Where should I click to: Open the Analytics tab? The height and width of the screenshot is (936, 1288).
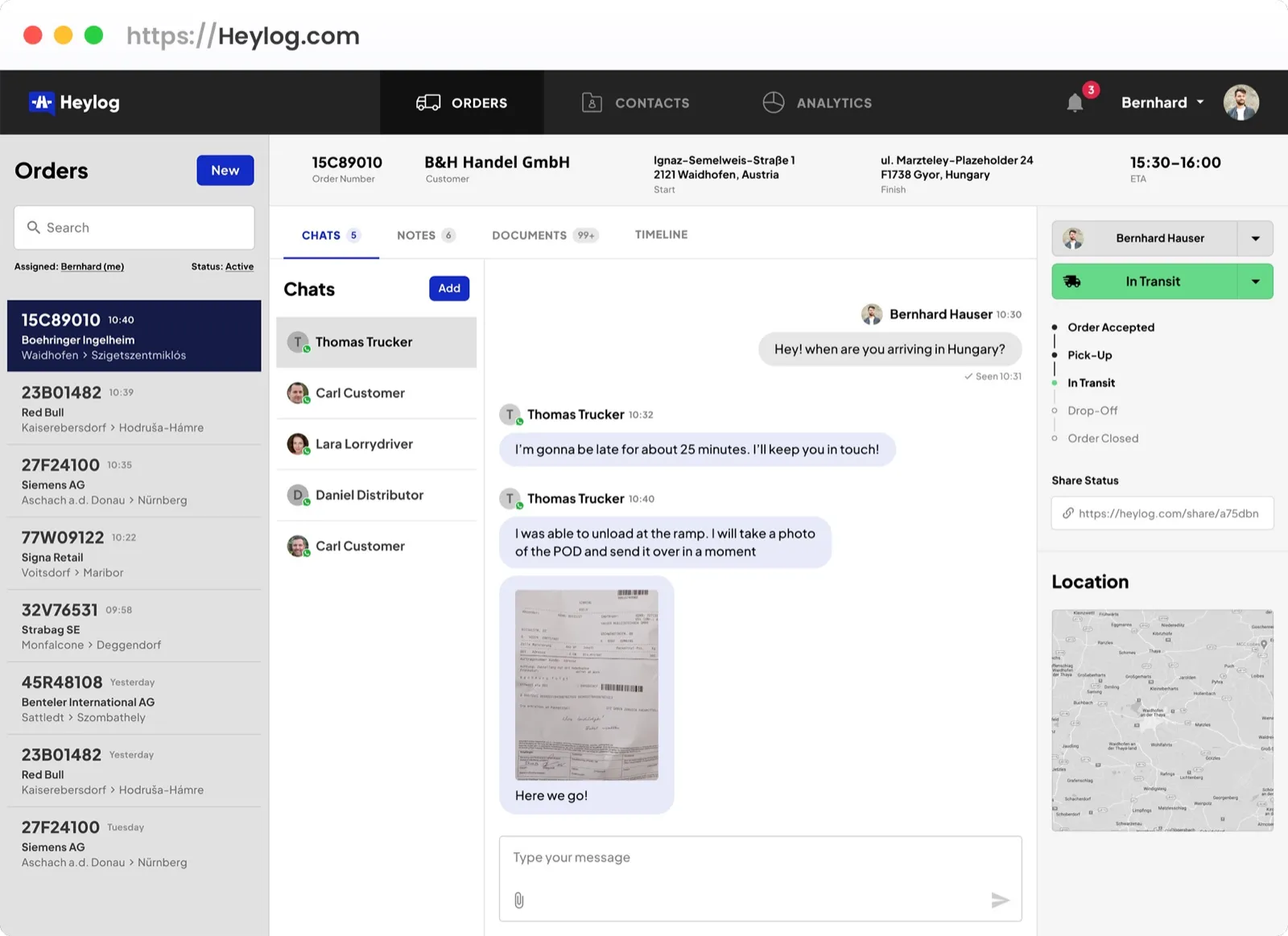click(x=817, y=103)
